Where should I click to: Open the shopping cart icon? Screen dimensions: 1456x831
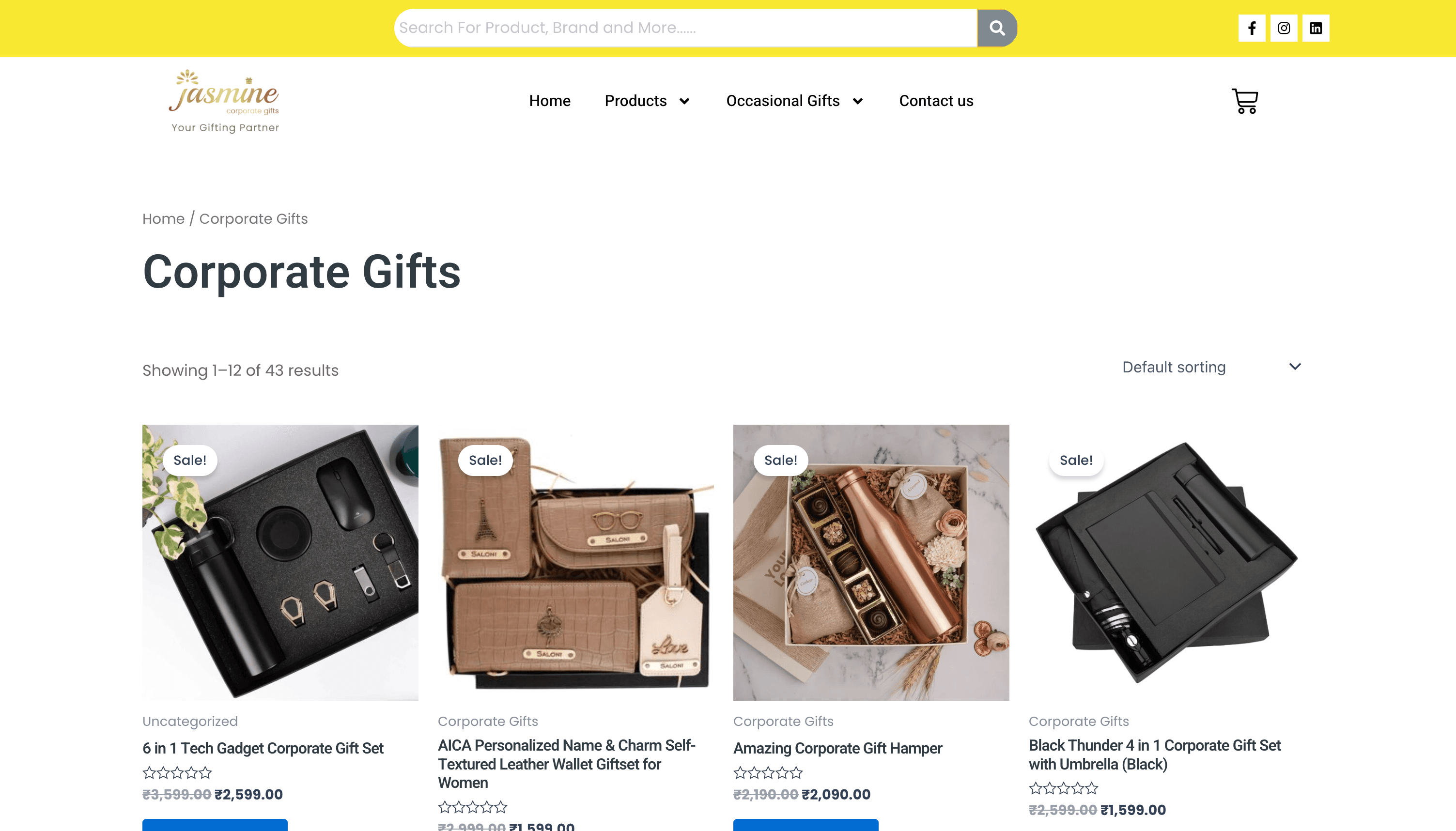click(x=1245, y=101)
